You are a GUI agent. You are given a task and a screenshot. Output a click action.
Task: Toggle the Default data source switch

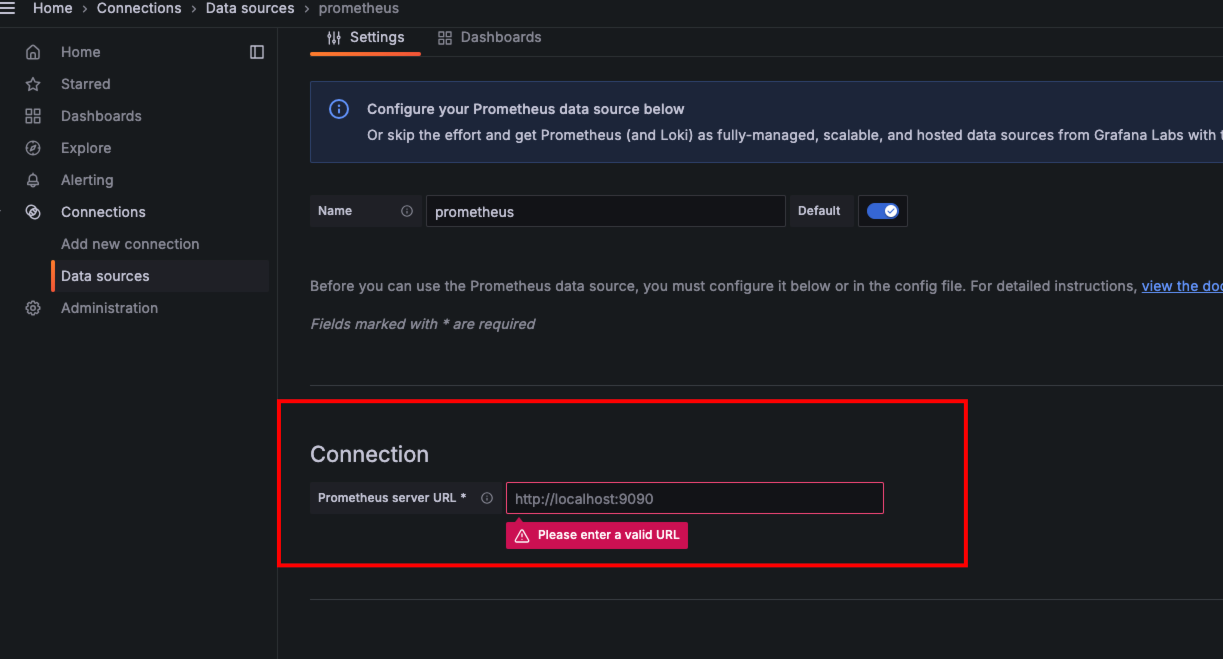tap(883, 211)
